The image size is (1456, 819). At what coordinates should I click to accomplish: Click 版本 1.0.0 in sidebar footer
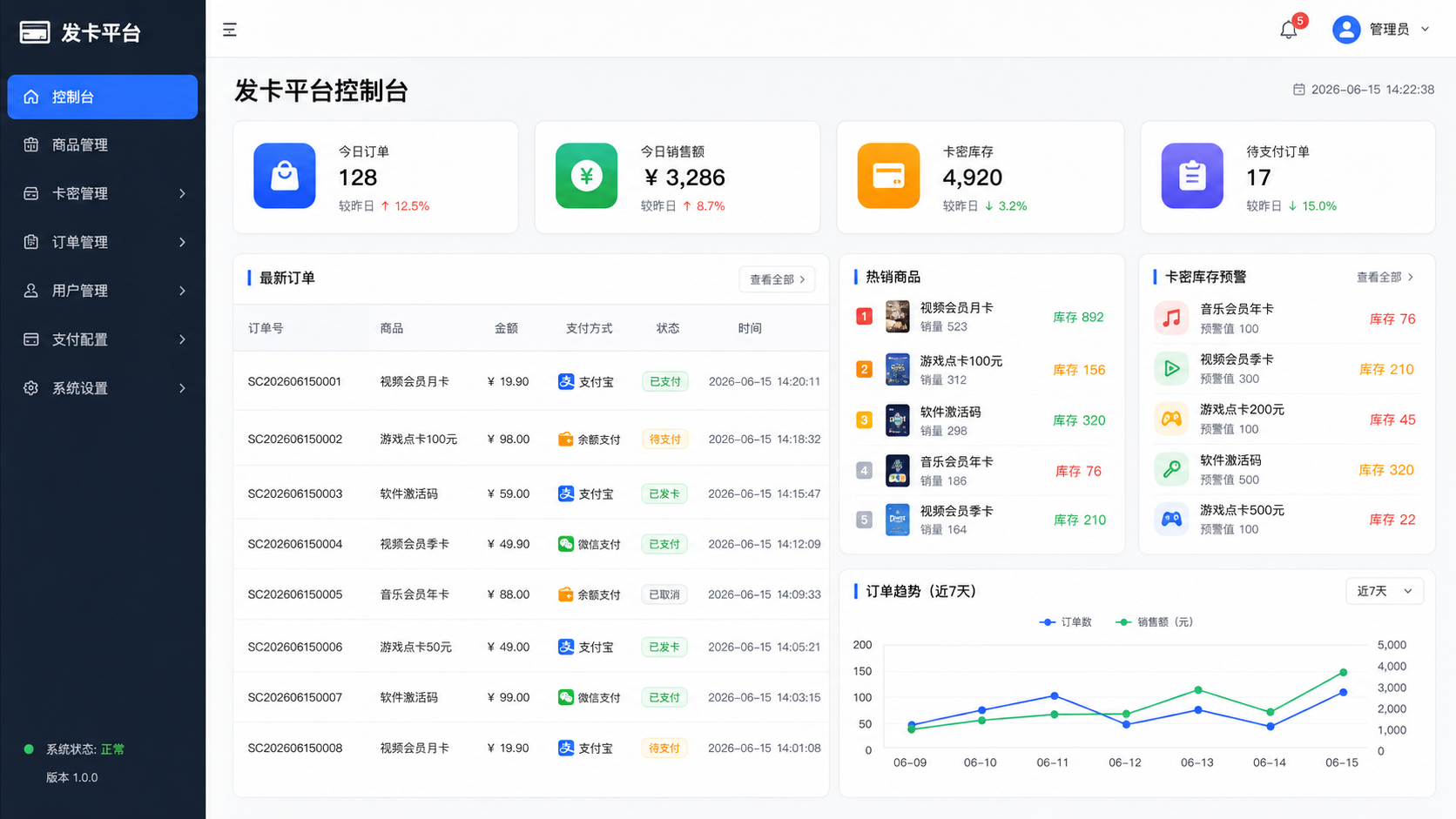(x=72, y=777)
